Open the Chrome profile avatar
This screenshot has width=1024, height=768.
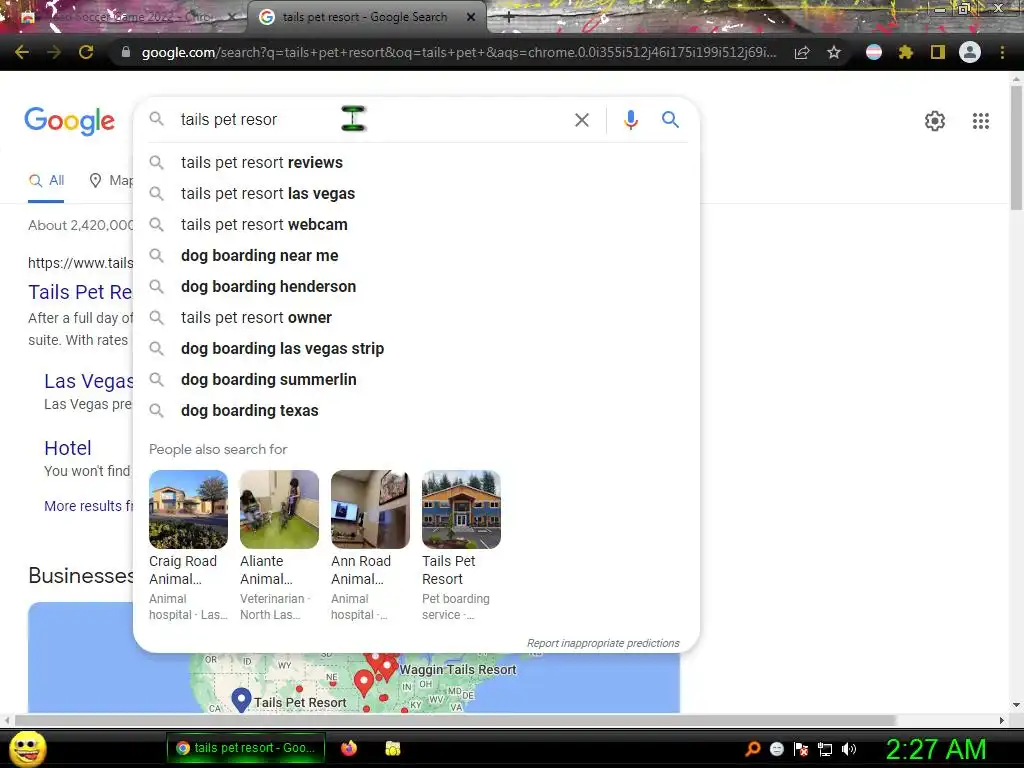(970, 52)
